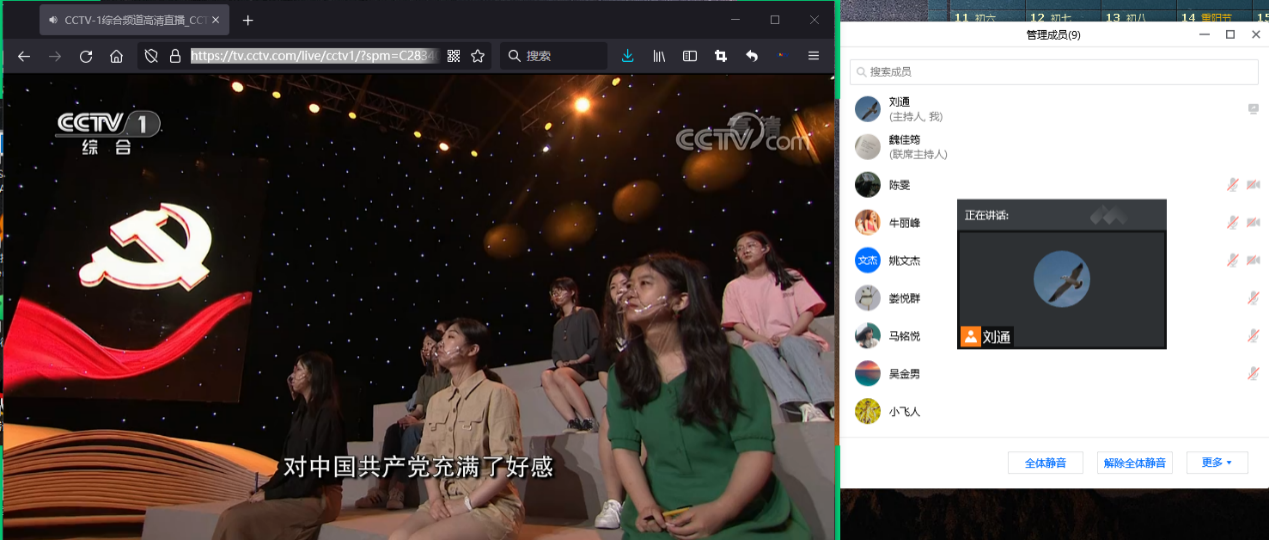Click the undo arrow toolbar icon
Viewport: 1269px width, 540px height.
[751, 56]
